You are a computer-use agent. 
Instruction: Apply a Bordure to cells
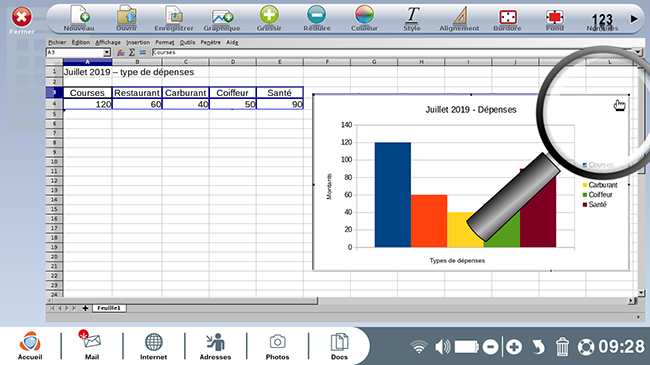(x=507, y=17)
